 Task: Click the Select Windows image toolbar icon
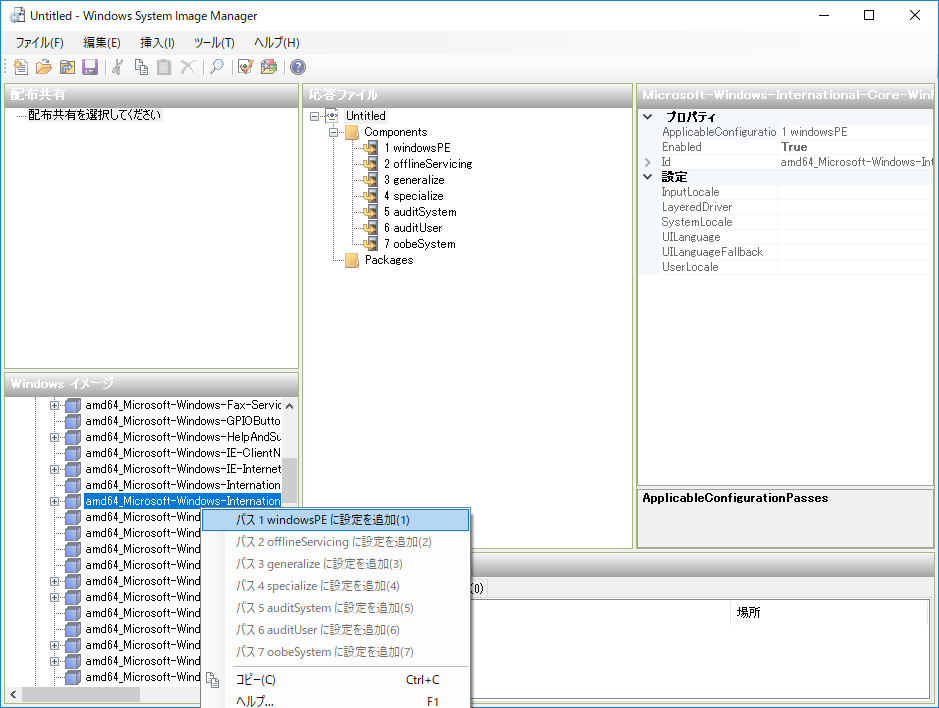click(x=67, y=67)
